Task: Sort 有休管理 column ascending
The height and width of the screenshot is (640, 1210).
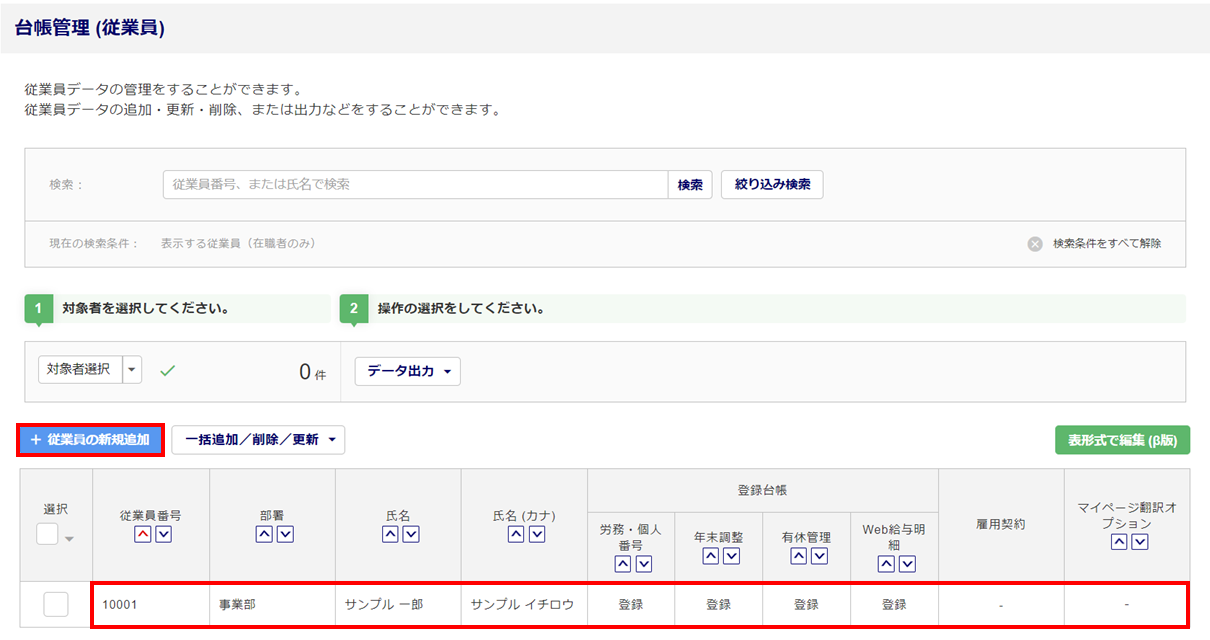Action: 797,556
